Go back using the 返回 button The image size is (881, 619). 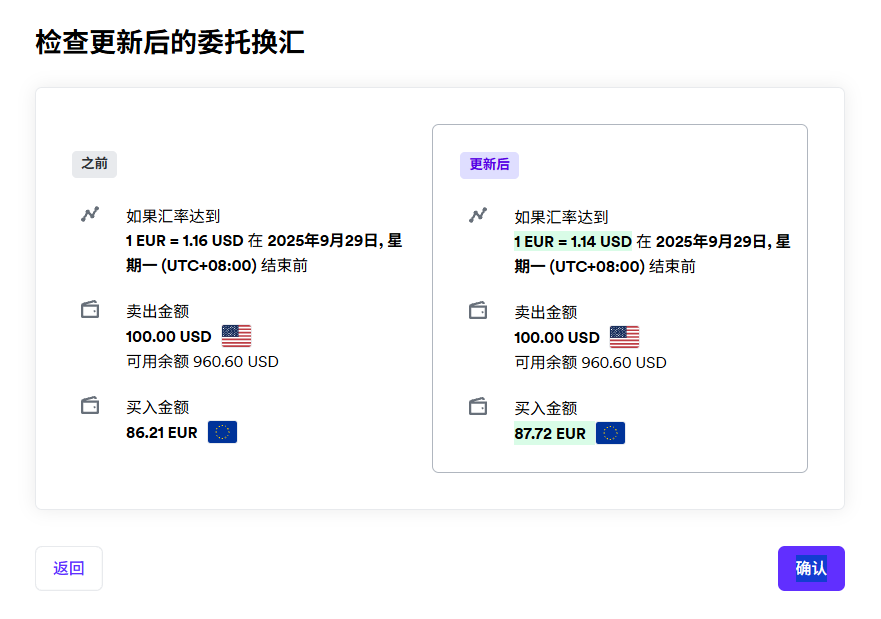[69, 568]
